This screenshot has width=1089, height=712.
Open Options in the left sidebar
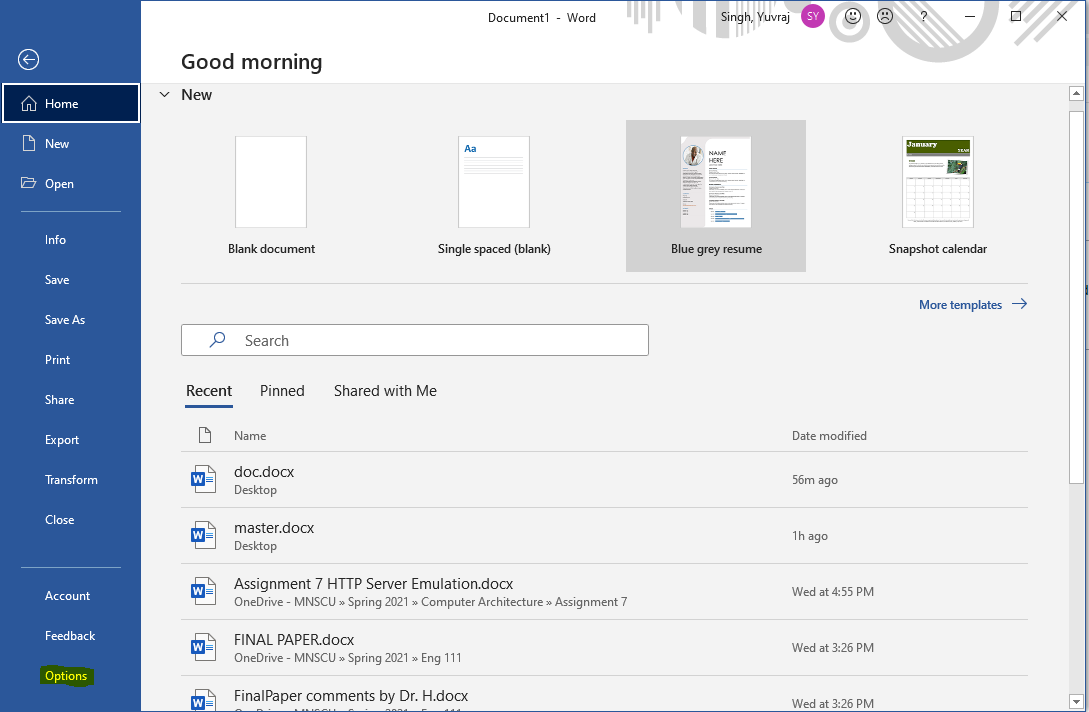(66, 676)
